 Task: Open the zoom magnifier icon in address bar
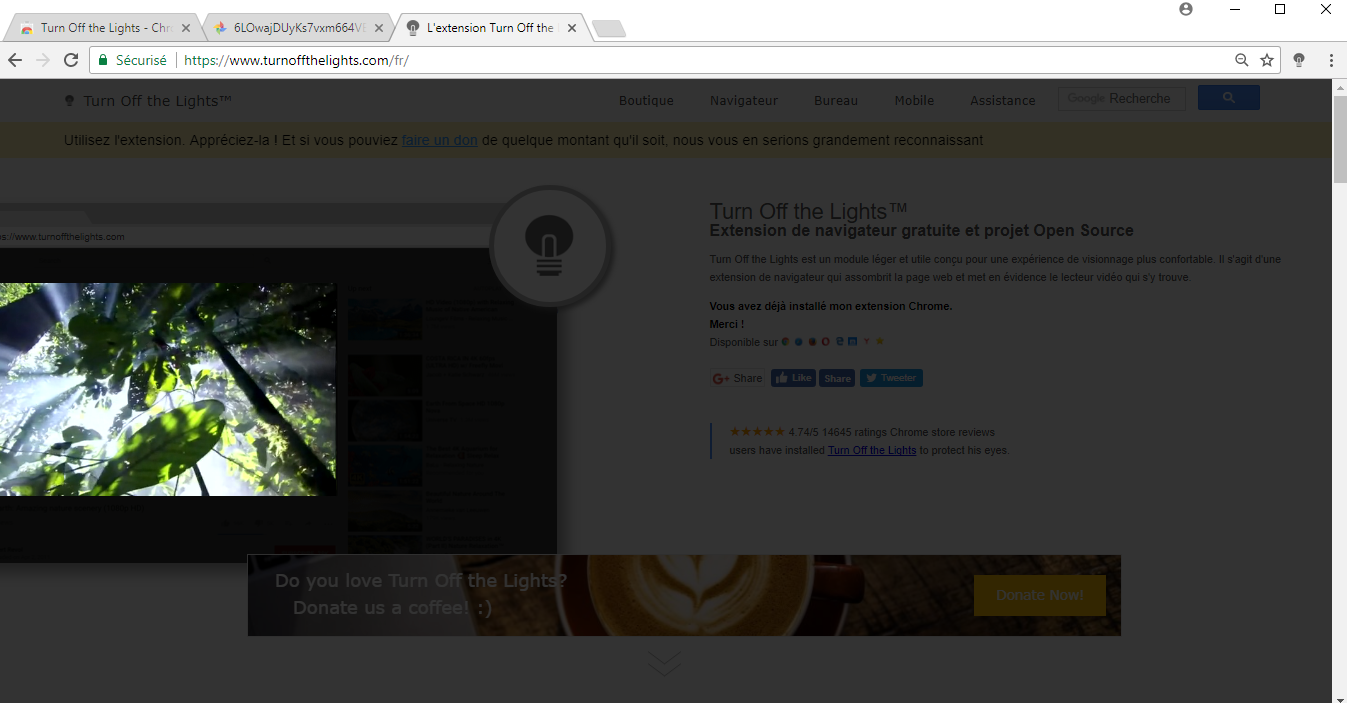pyautogui.click(x=1242, y=60)
